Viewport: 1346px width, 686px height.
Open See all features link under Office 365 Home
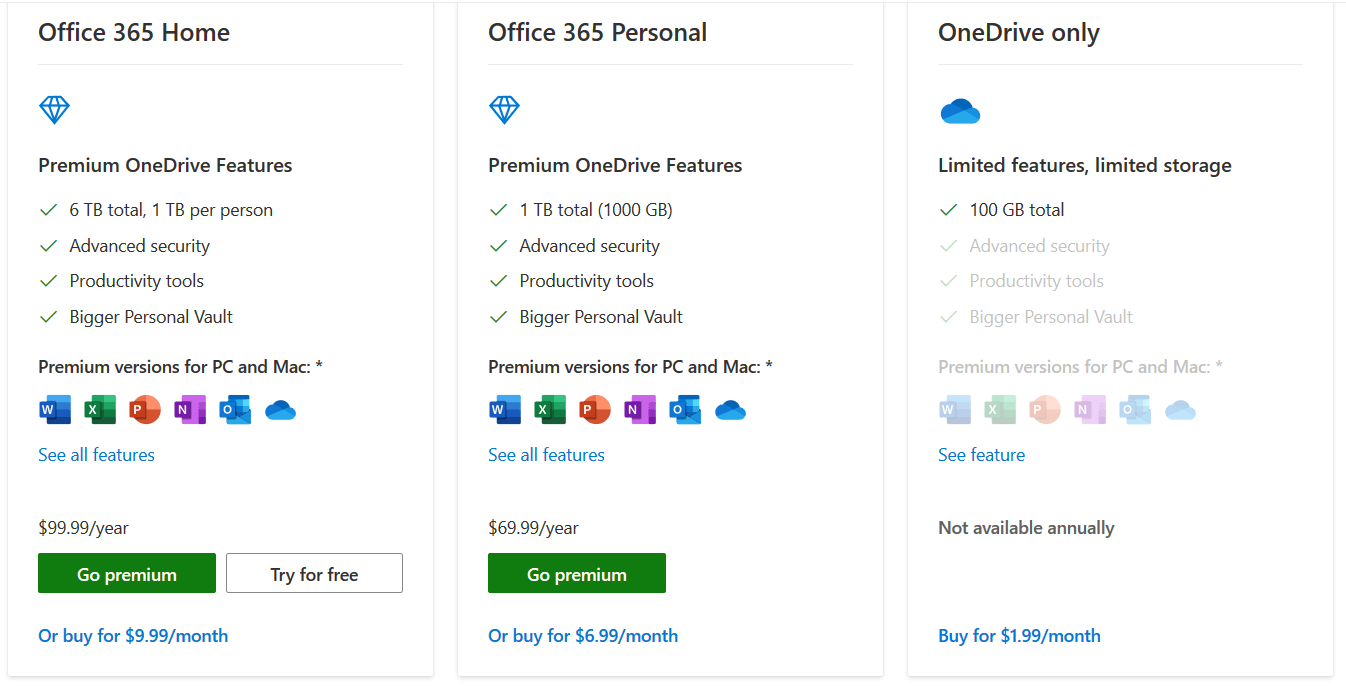96,455
